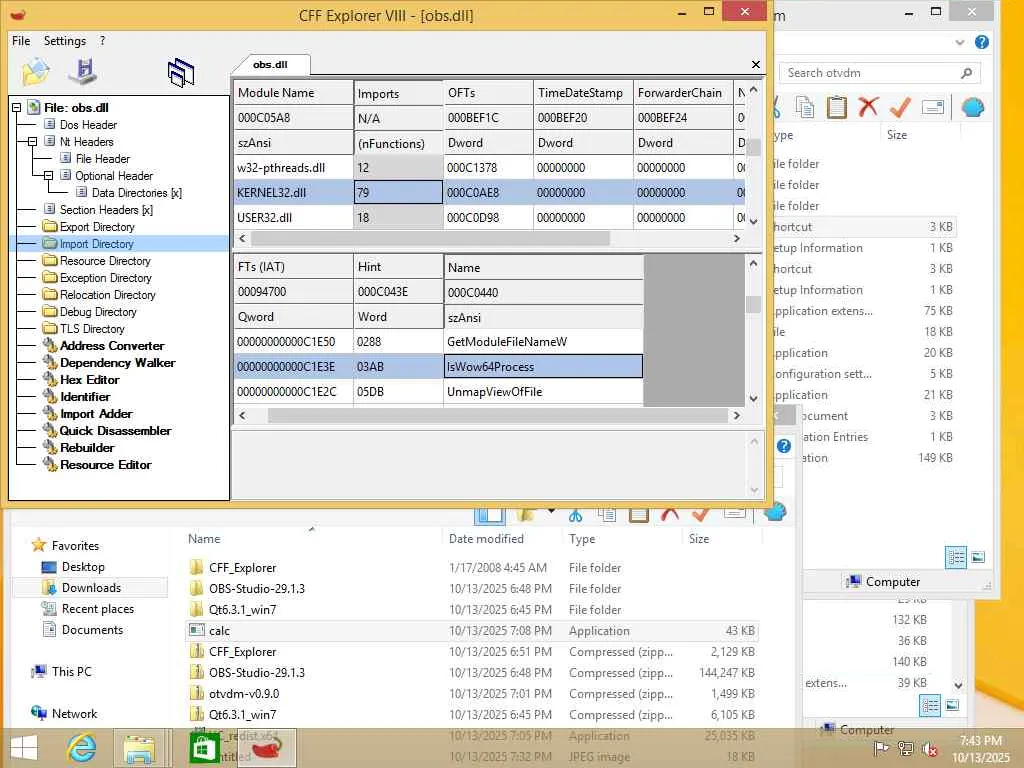Click the KERNEL32.dll module name cell
Screen dimensions: 1024x768
293,193
